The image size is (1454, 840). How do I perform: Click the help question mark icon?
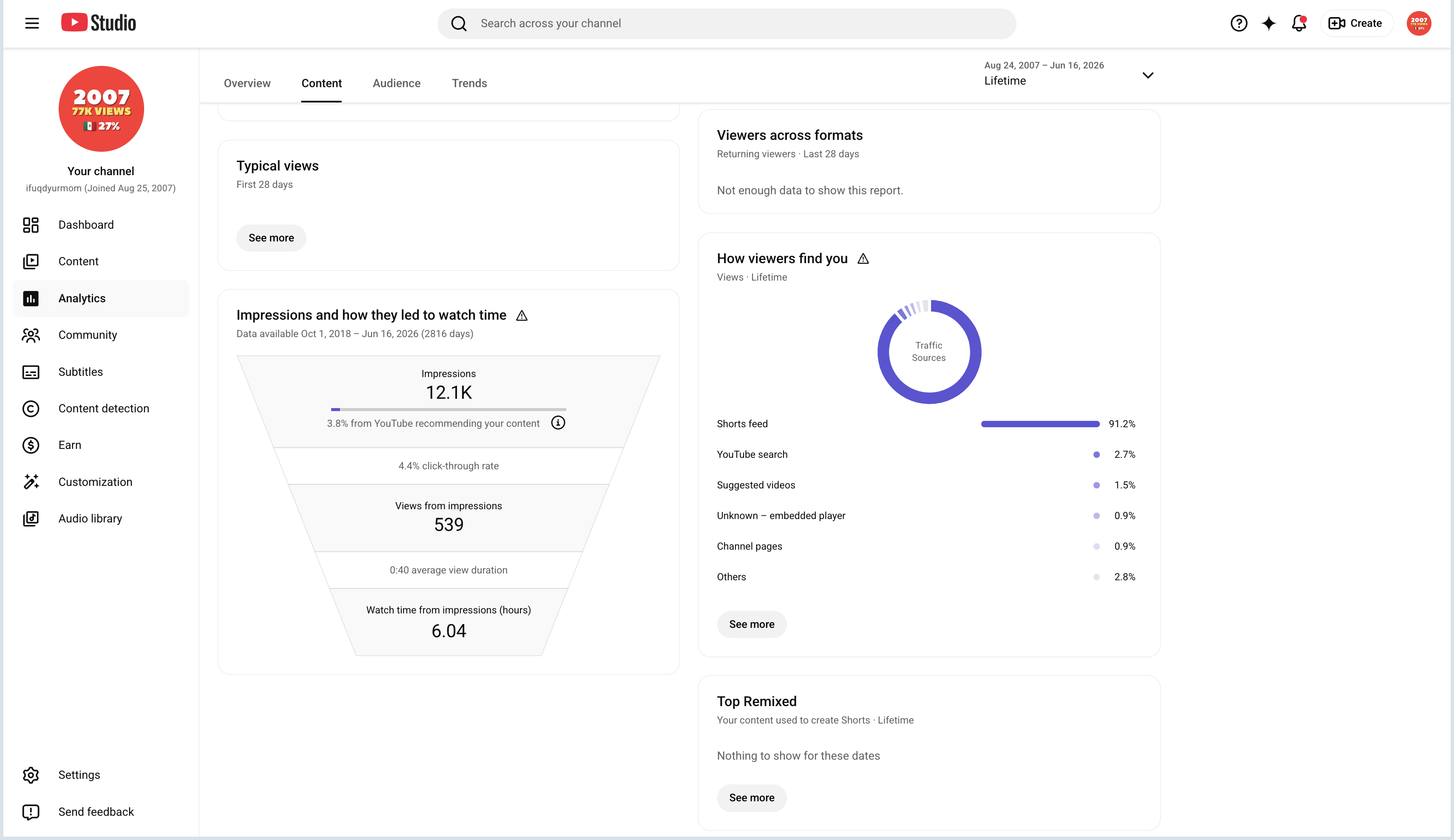coord(1238,23)
